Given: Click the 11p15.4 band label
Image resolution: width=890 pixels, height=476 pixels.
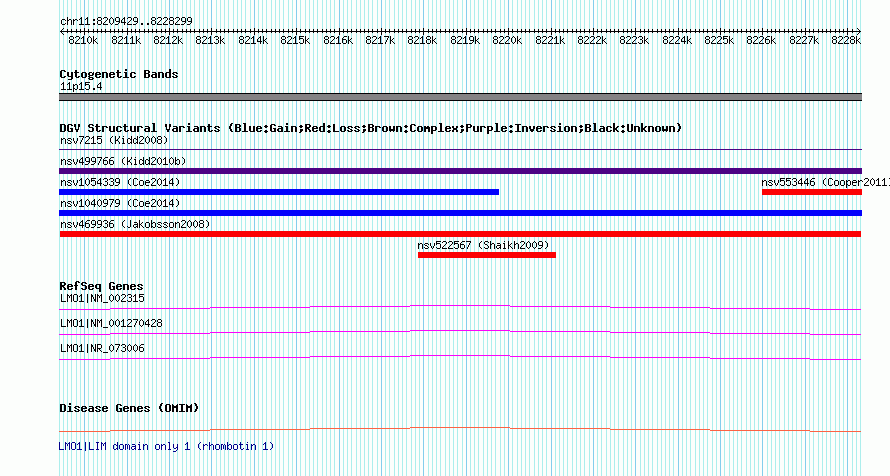Looking at the screenshot, I should pos(81,87).
